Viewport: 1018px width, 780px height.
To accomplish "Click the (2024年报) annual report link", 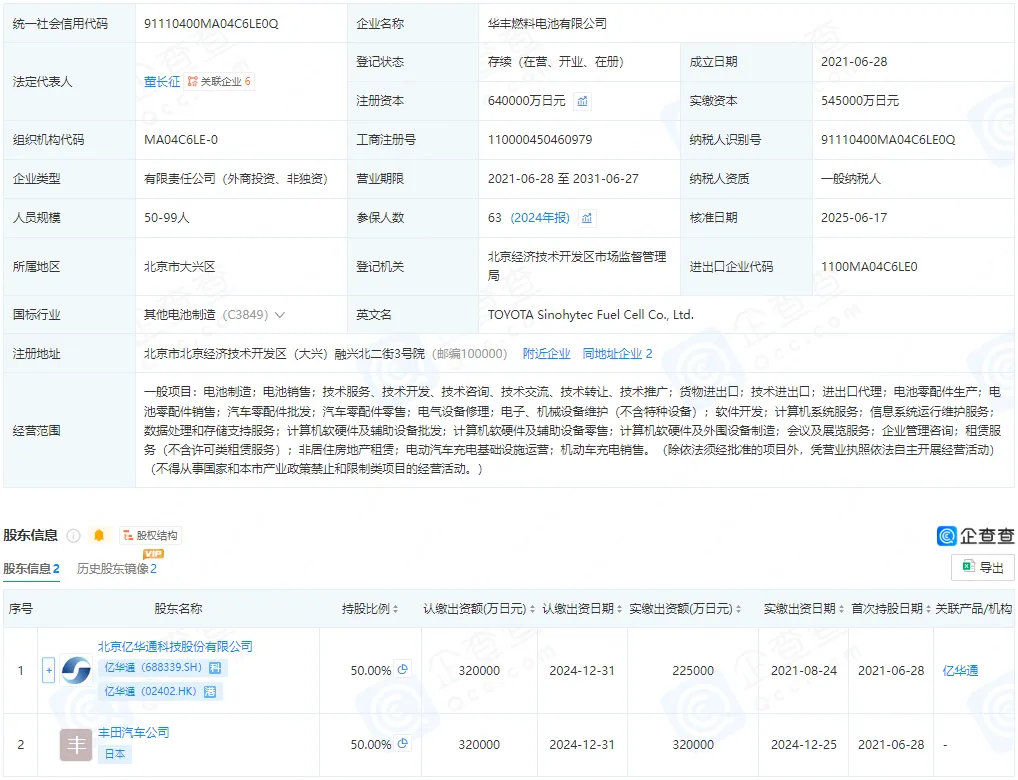I will tap(540, 218).
